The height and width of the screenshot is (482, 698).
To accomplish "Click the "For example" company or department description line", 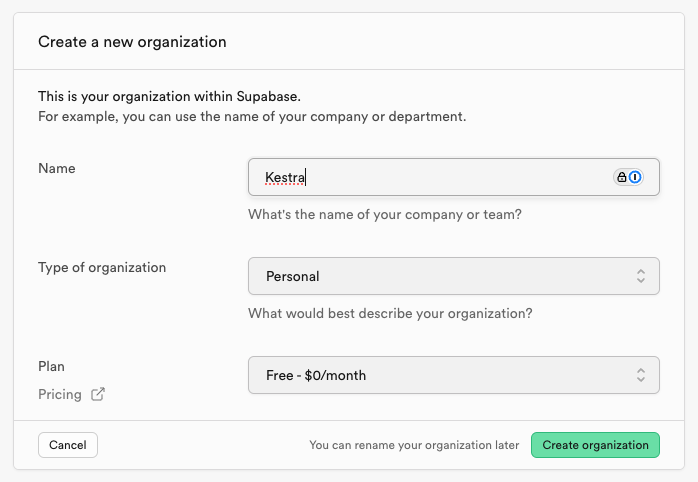I will pyautogui.click(x=252, y=116).
